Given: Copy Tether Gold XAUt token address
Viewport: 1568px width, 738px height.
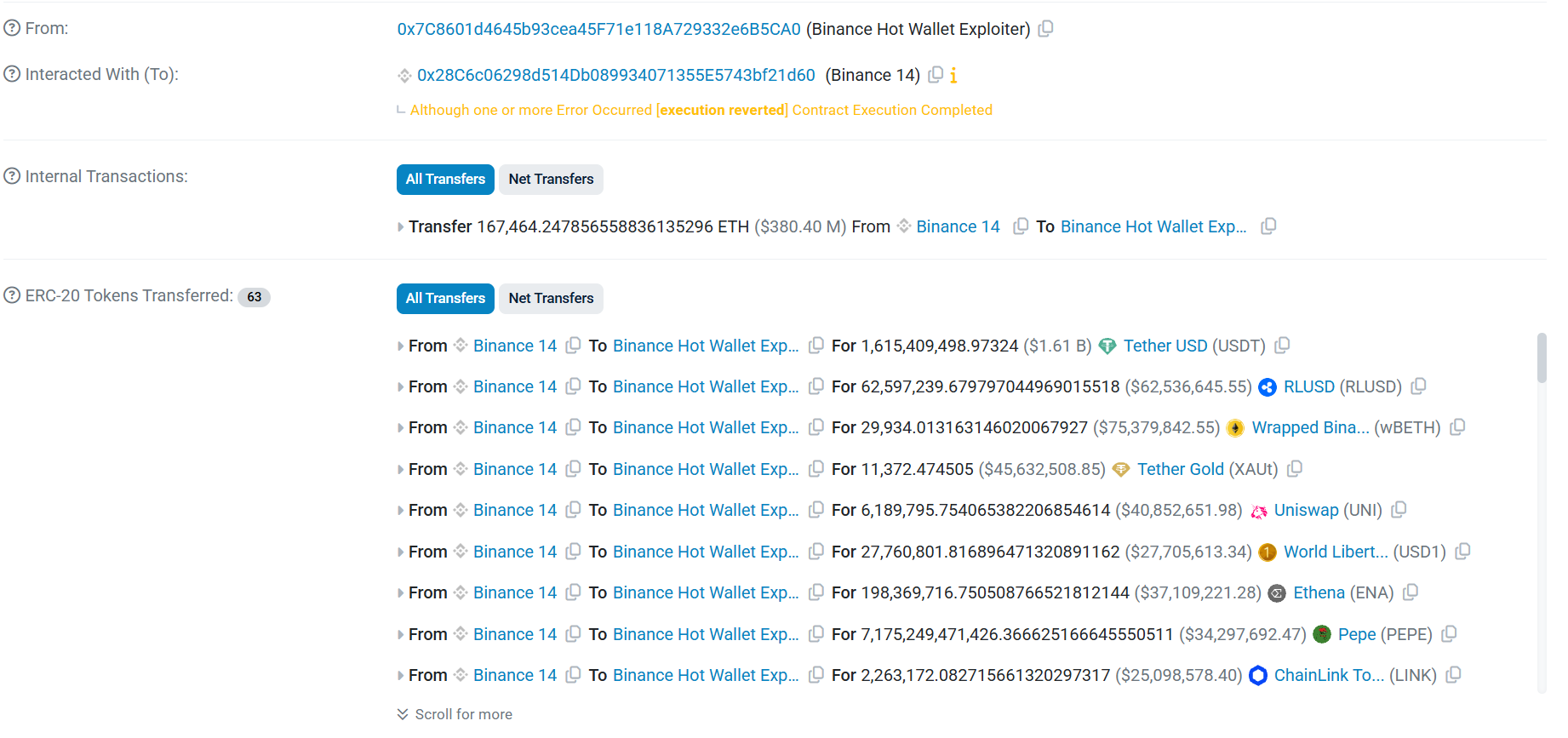Looking at the screenshot, I should pos(1295,468).
